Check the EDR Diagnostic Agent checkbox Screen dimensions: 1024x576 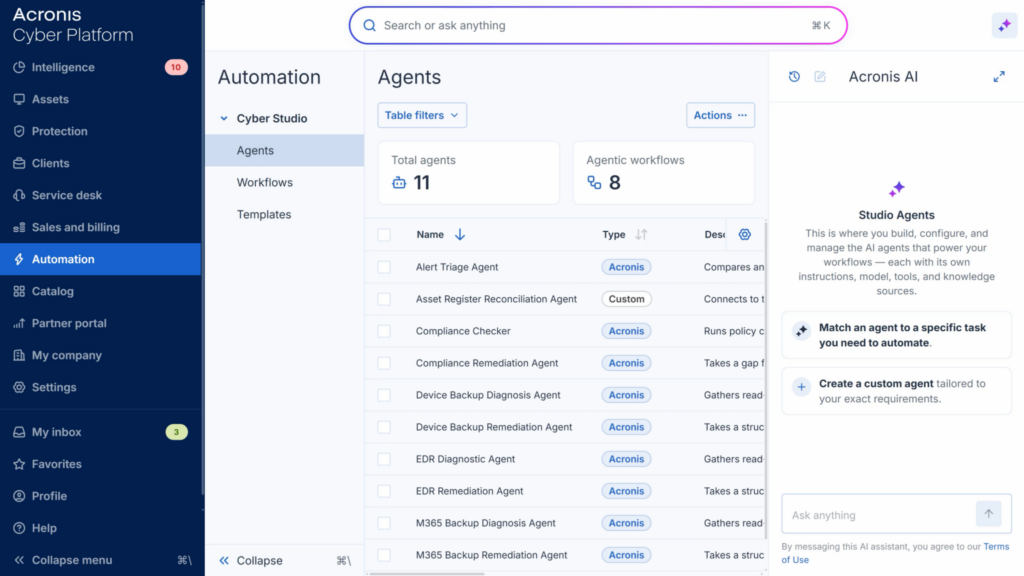[384, 459]
